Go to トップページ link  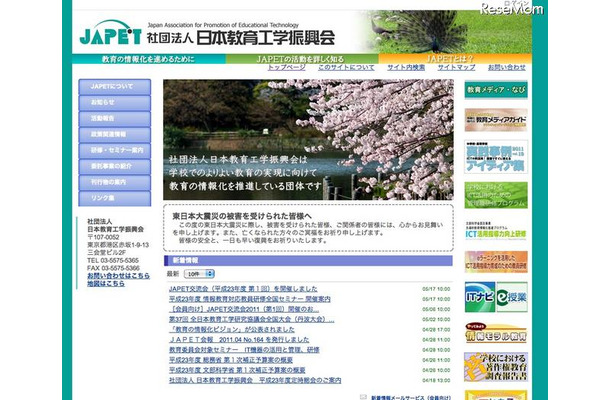pyautogui.click(x=286, y=67)
